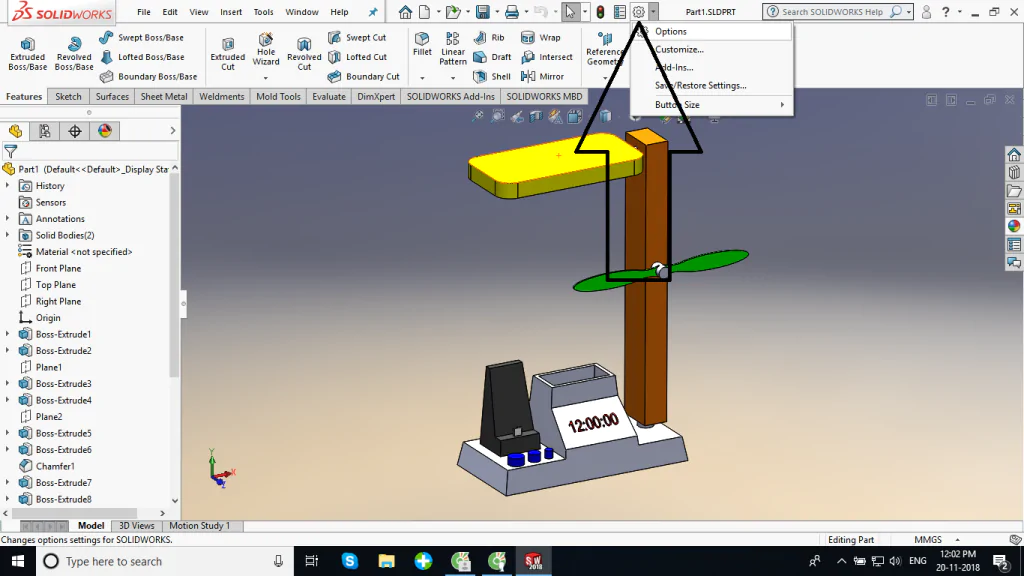
Task: Click the Rebuild traffic light icon
Action: pos(600,12)
